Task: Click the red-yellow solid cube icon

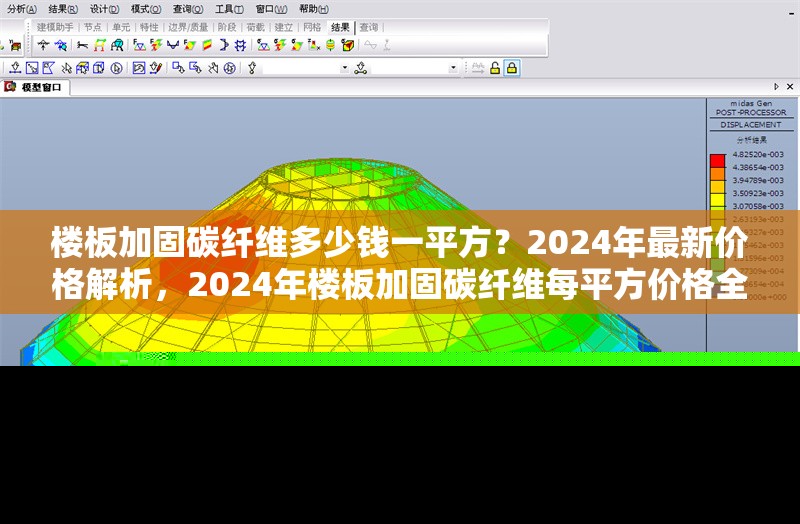Action: (348, 45)
